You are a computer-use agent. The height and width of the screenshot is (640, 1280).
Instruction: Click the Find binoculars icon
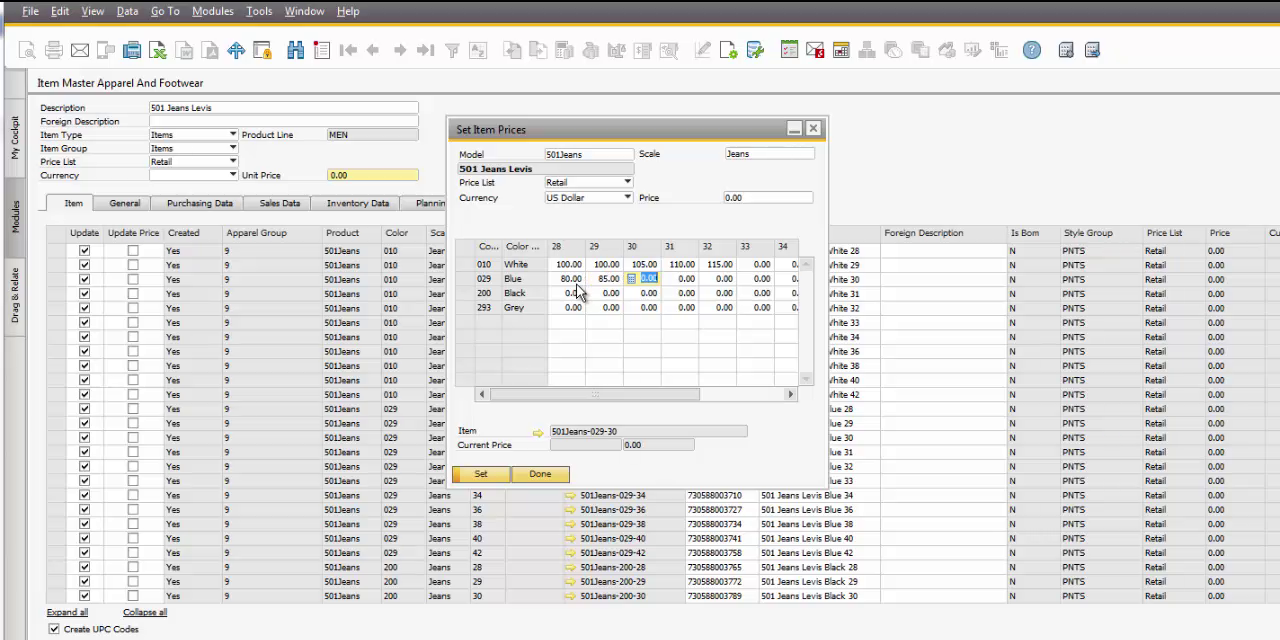point(295,50)
